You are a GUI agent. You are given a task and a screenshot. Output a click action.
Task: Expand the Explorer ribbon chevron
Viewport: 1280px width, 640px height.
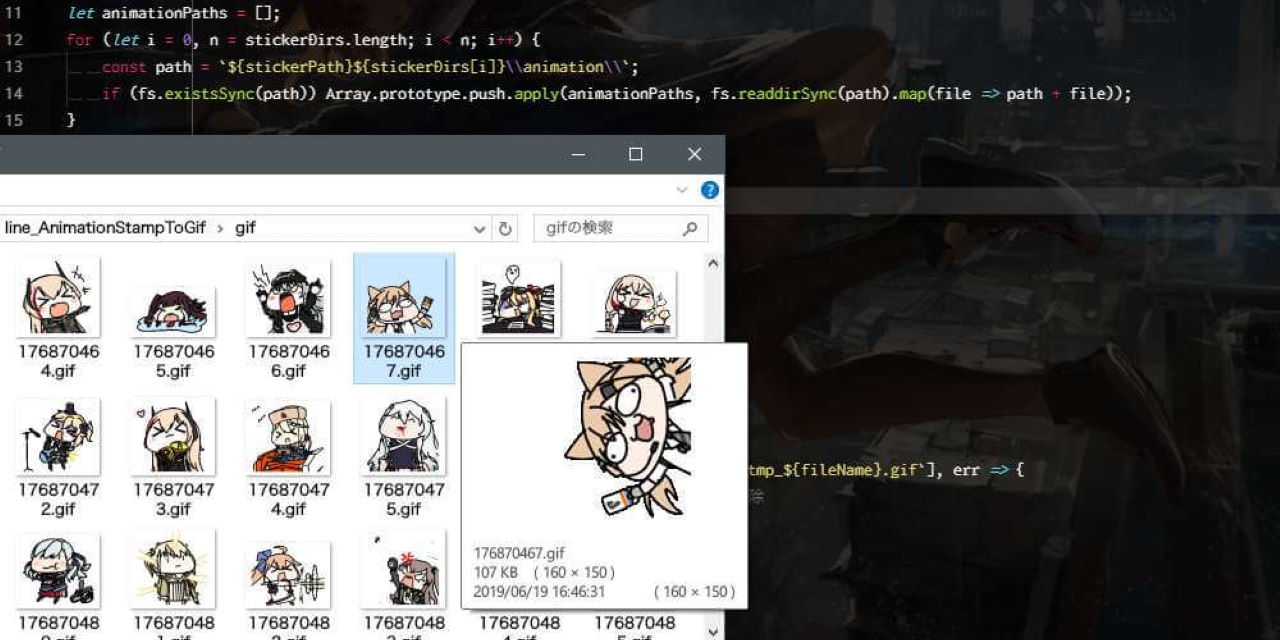pyautogui.click(x=682, y=190)
